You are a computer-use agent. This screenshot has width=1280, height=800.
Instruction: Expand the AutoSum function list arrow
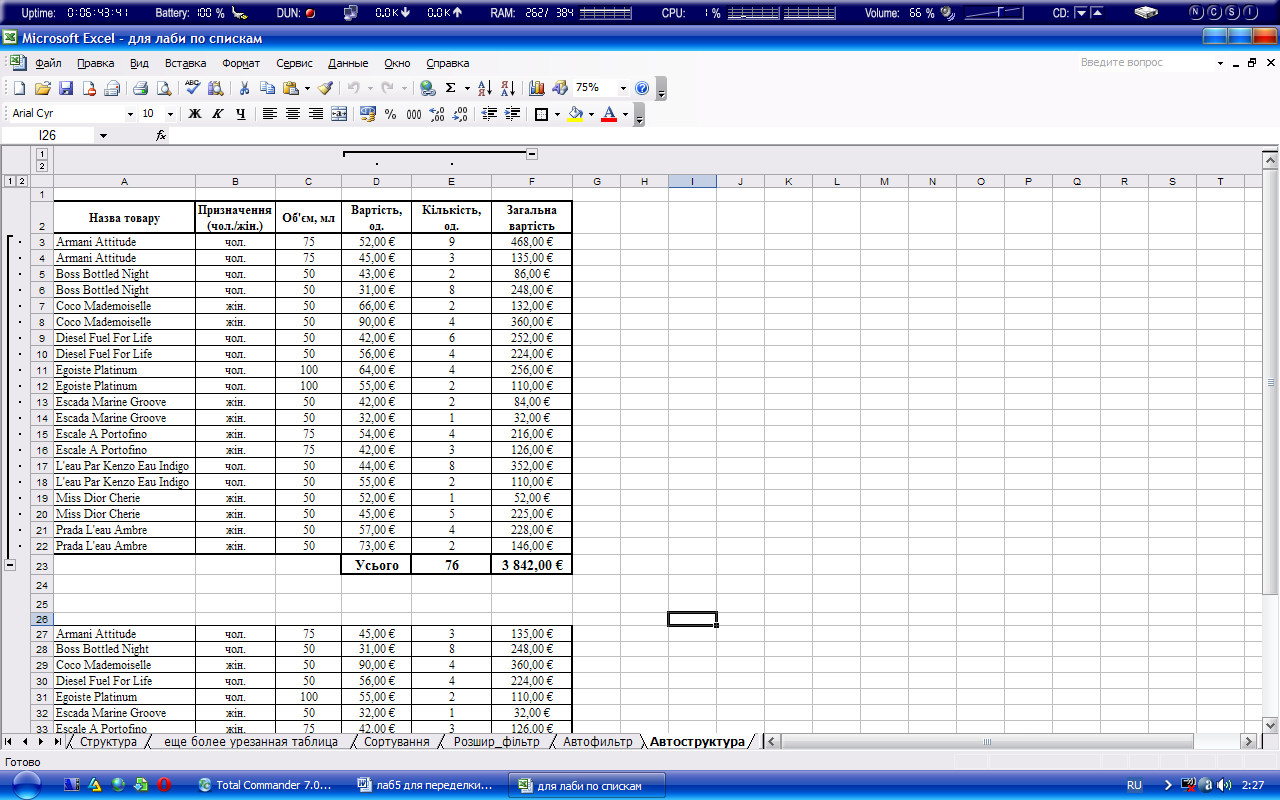[467, 88]
